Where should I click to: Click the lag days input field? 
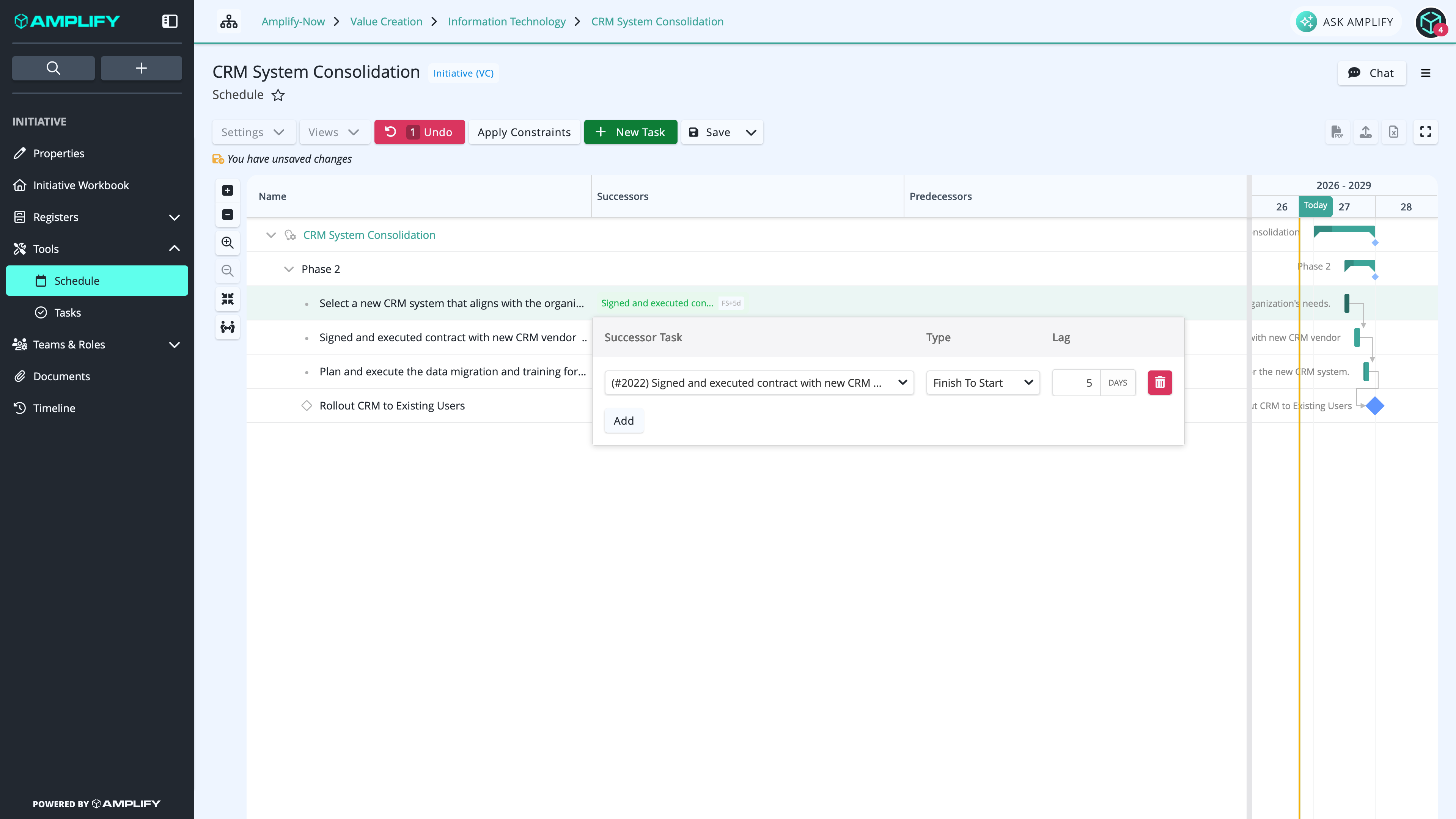pos(1076,383)
